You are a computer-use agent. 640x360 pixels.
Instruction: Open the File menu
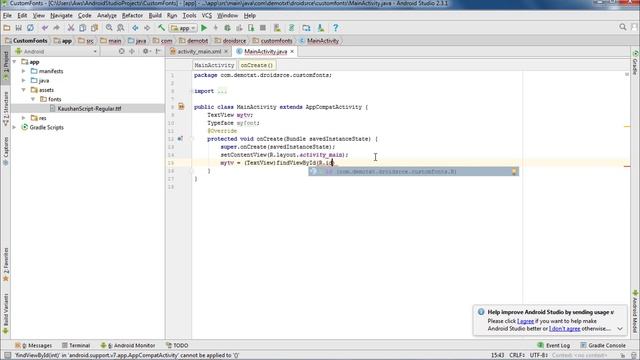[x=7, y=16]
